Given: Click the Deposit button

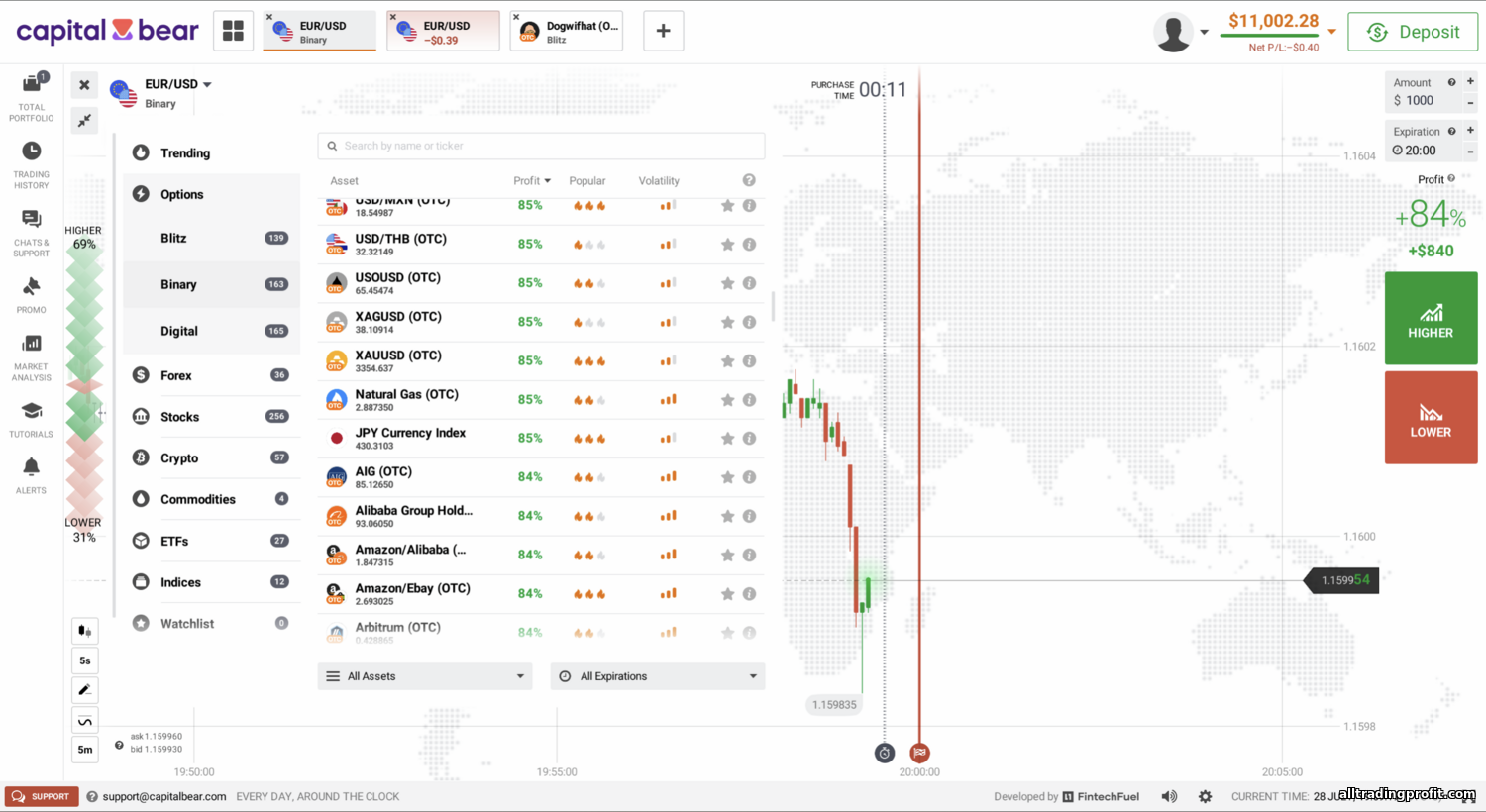Looking at the screenshot, I should click(1413, 32).
